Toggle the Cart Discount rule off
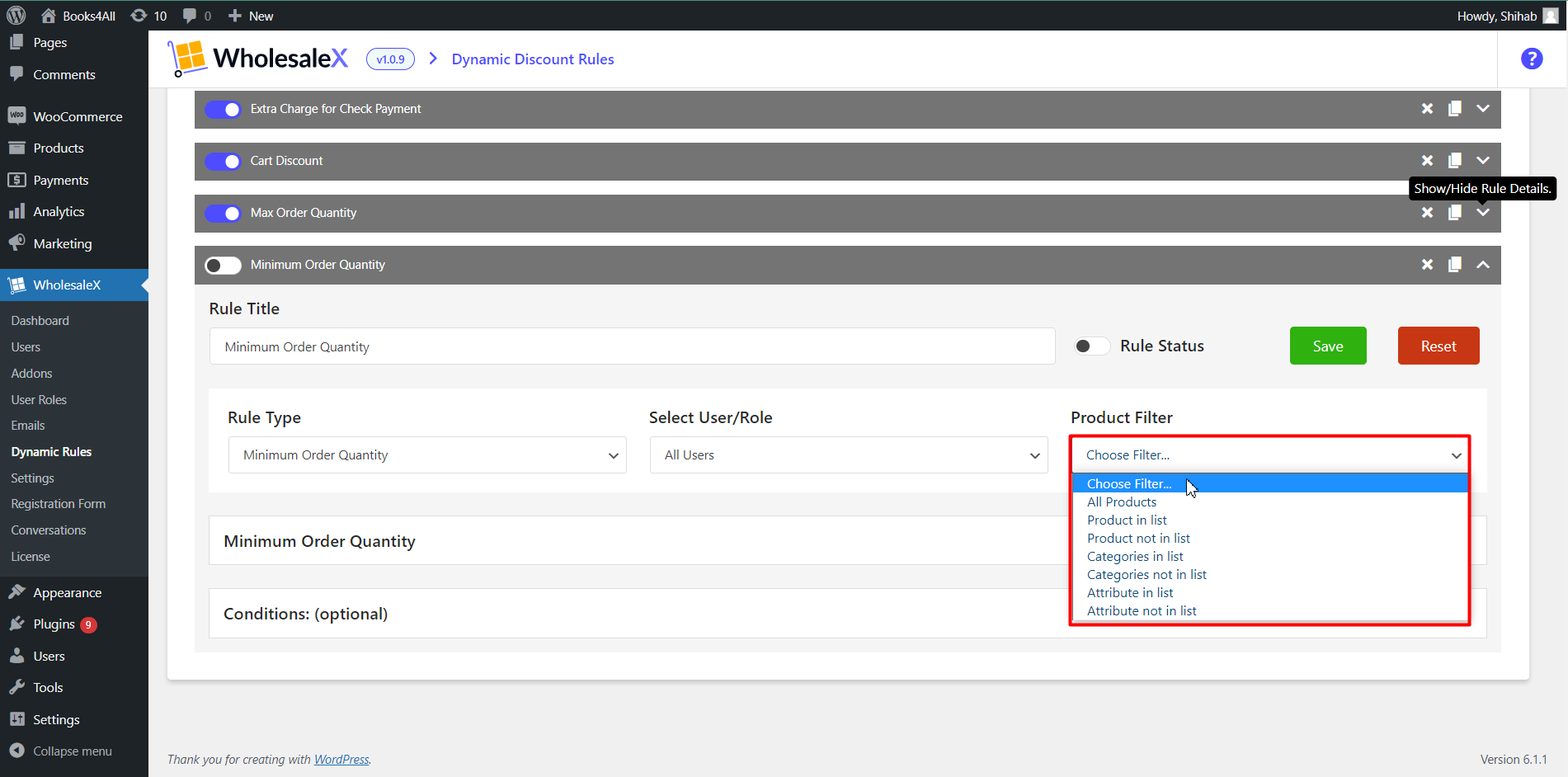The width and height of the screenshot is (1568, 777). point(223,162)
